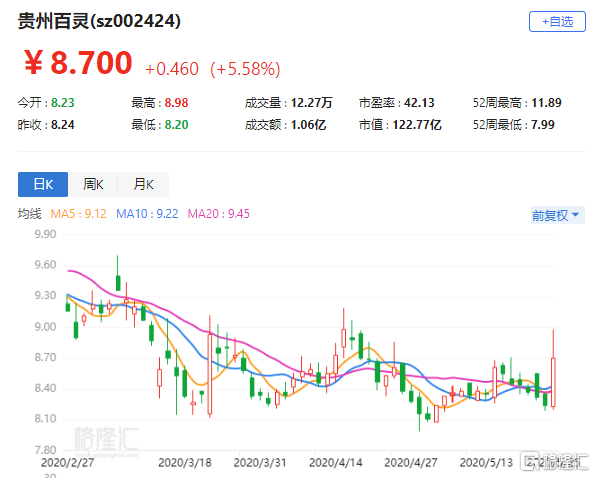This screenshot has height=478, width=595.
Task: Select the MA5 : 9.12 indicator label
Action: tap(79, 214)
